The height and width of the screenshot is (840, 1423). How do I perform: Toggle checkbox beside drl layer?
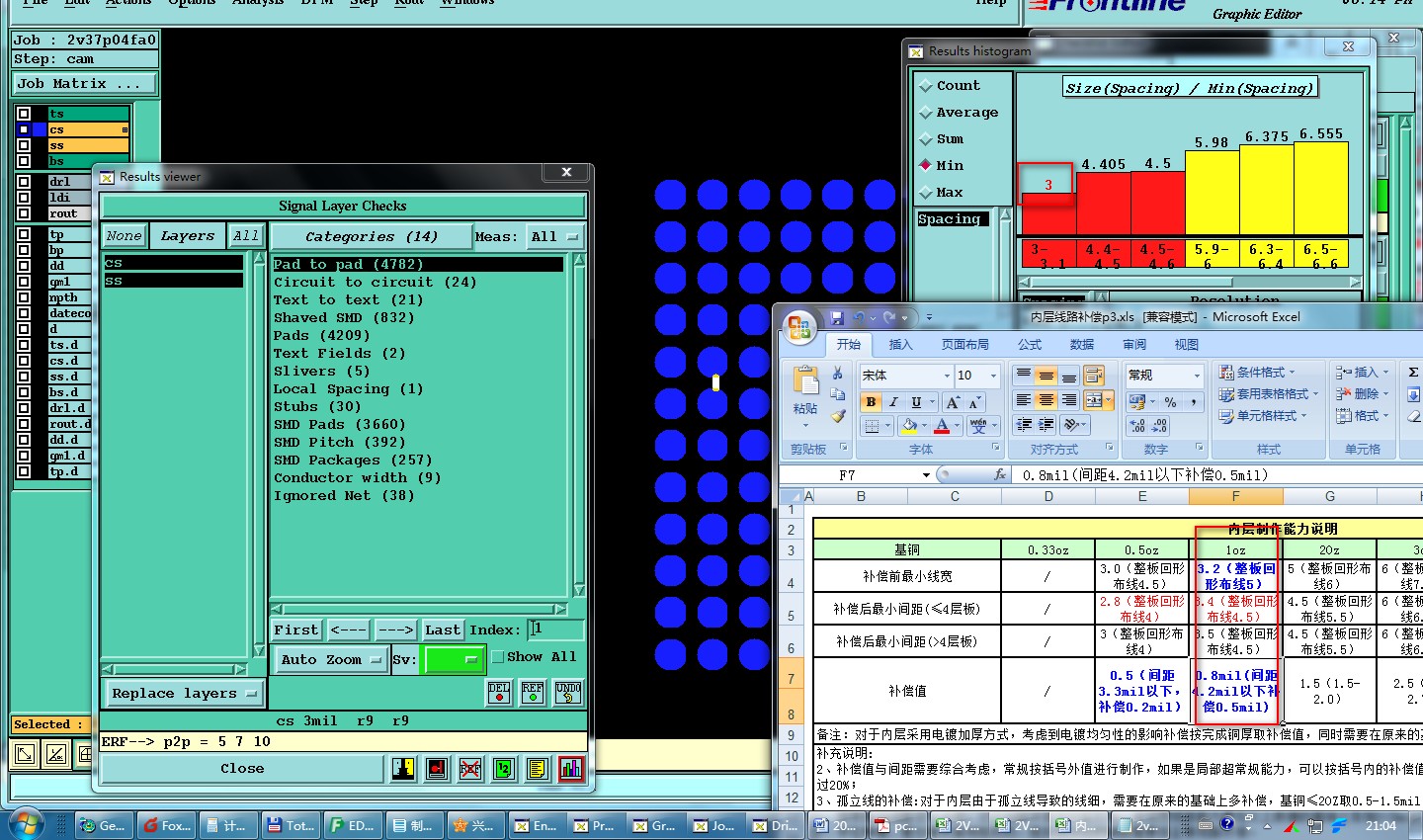(x=24, y=182)
